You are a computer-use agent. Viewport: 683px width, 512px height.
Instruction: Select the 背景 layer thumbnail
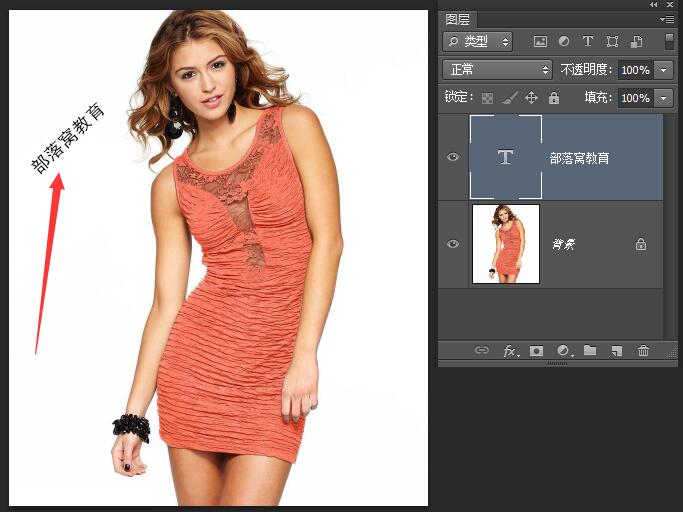click(506, 244)
